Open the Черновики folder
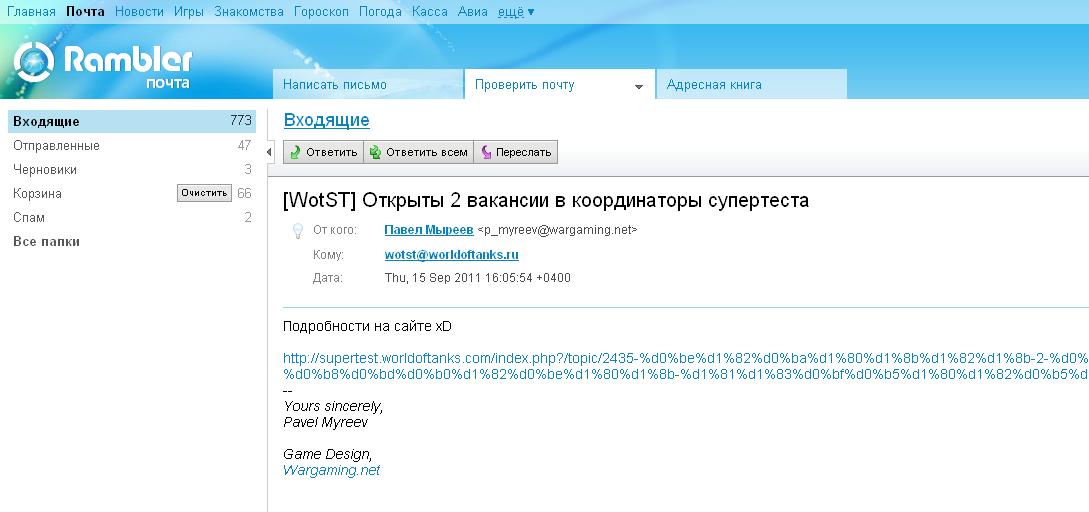 (x=45, y=170)
